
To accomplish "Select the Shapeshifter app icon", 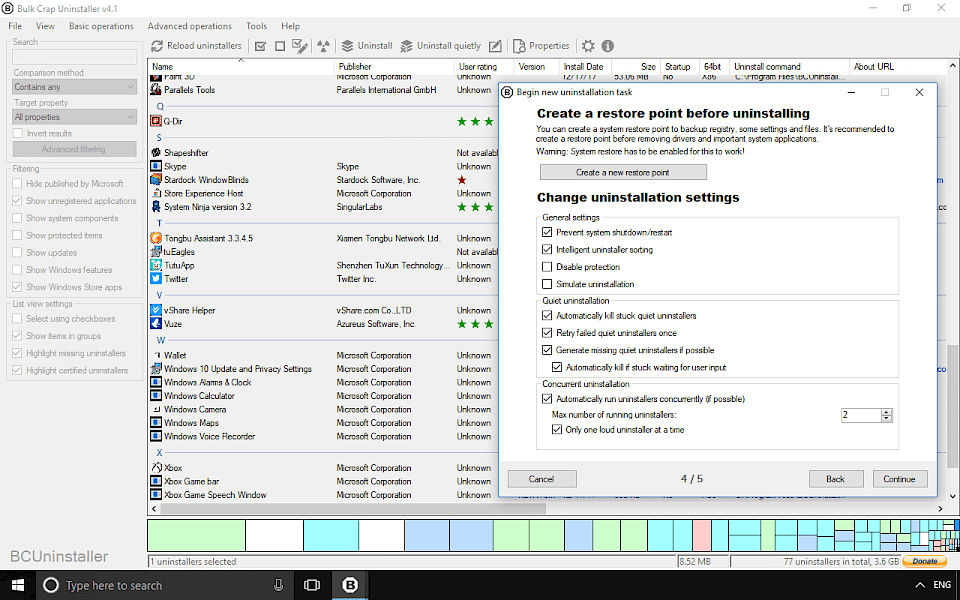I will pos(156,152).
